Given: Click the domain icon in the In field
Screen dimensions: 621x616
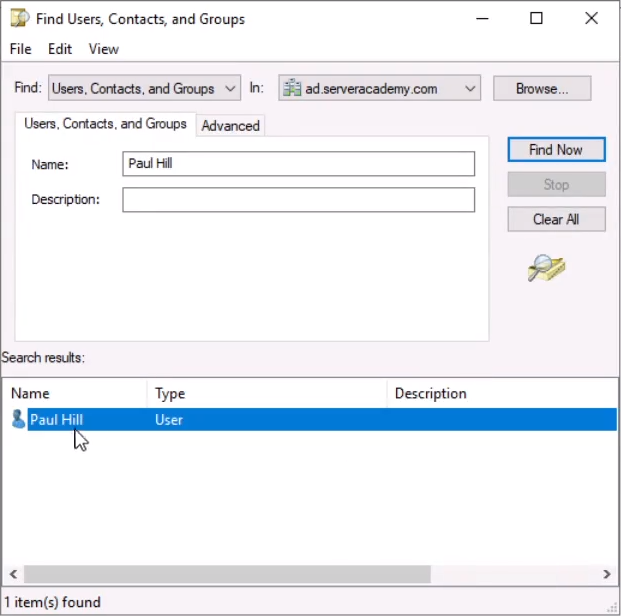Looking at the screenshot, I should click(292, 89).
